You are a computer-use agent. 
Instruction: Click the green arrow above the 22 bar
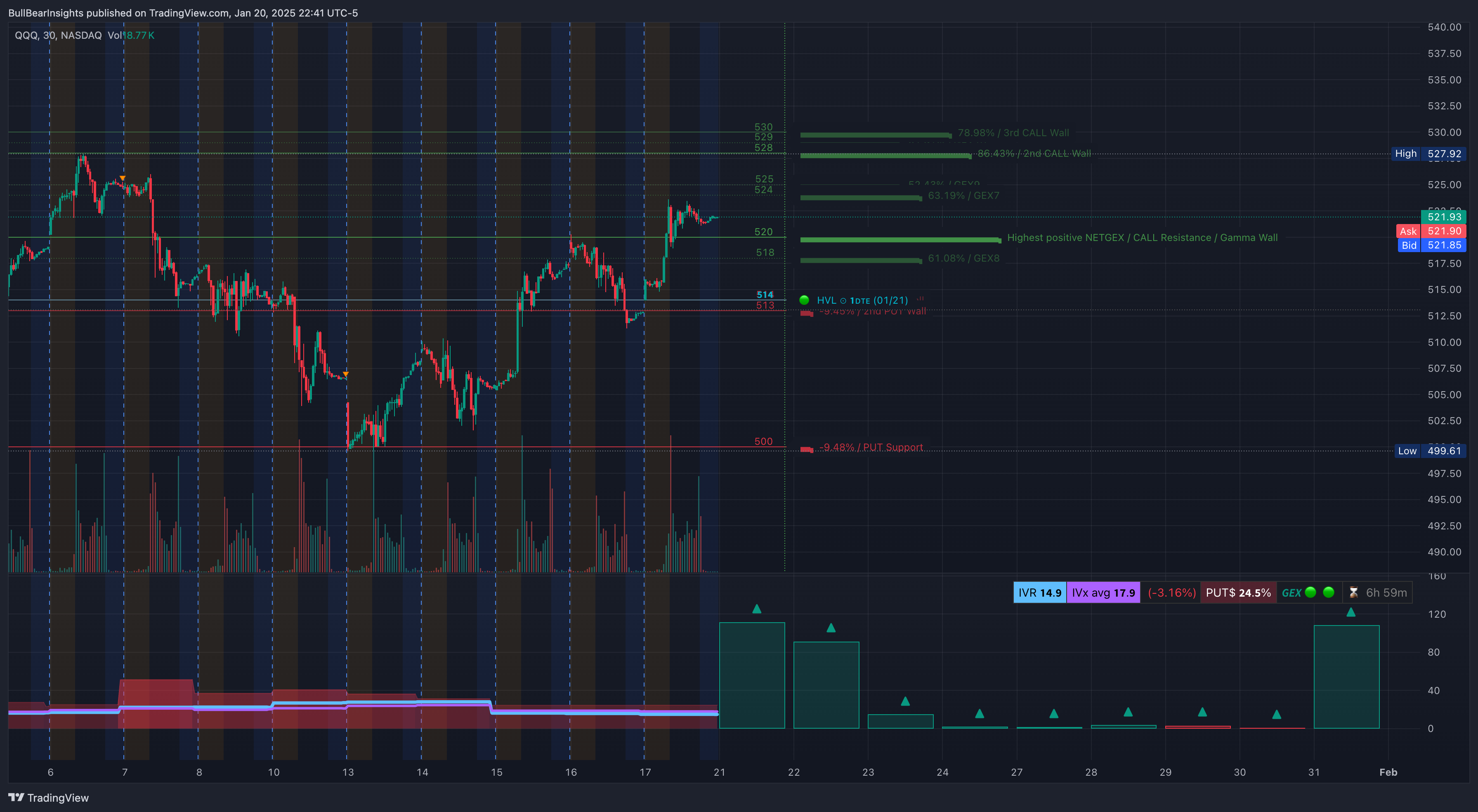(831, 628)
